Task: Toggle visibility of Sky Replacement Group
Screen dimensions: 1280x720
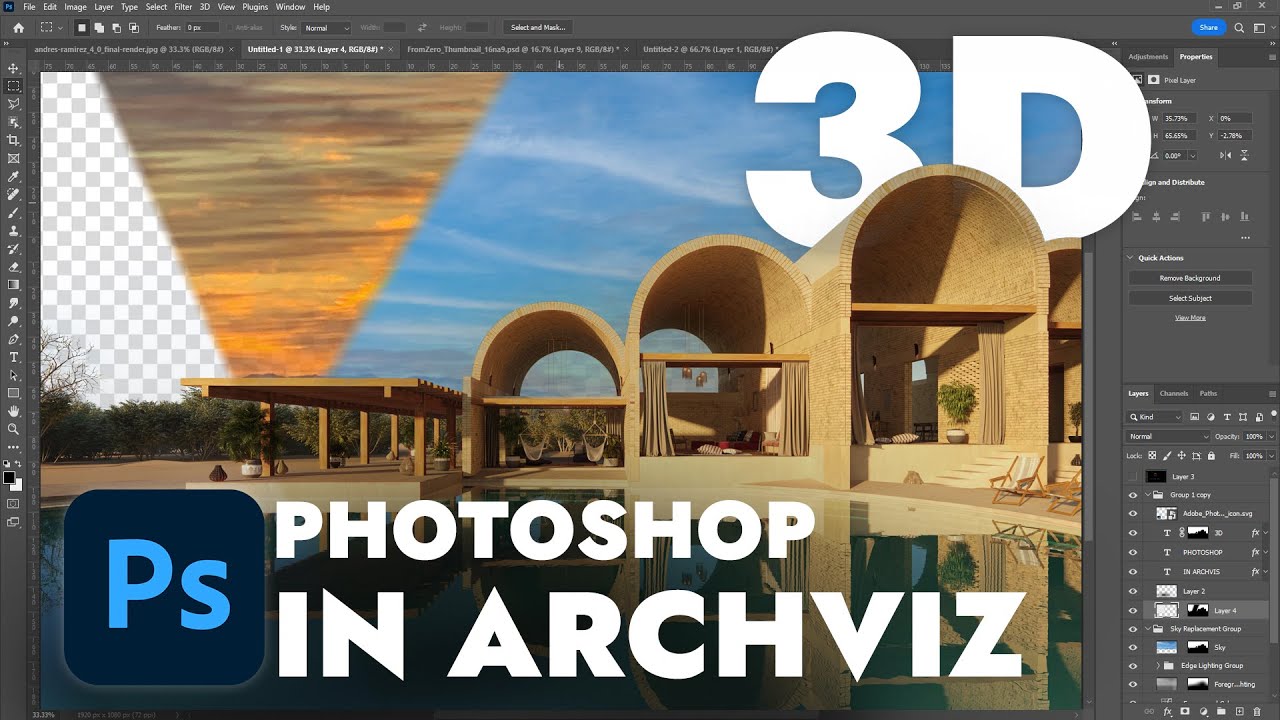Action: point(1133,629)
